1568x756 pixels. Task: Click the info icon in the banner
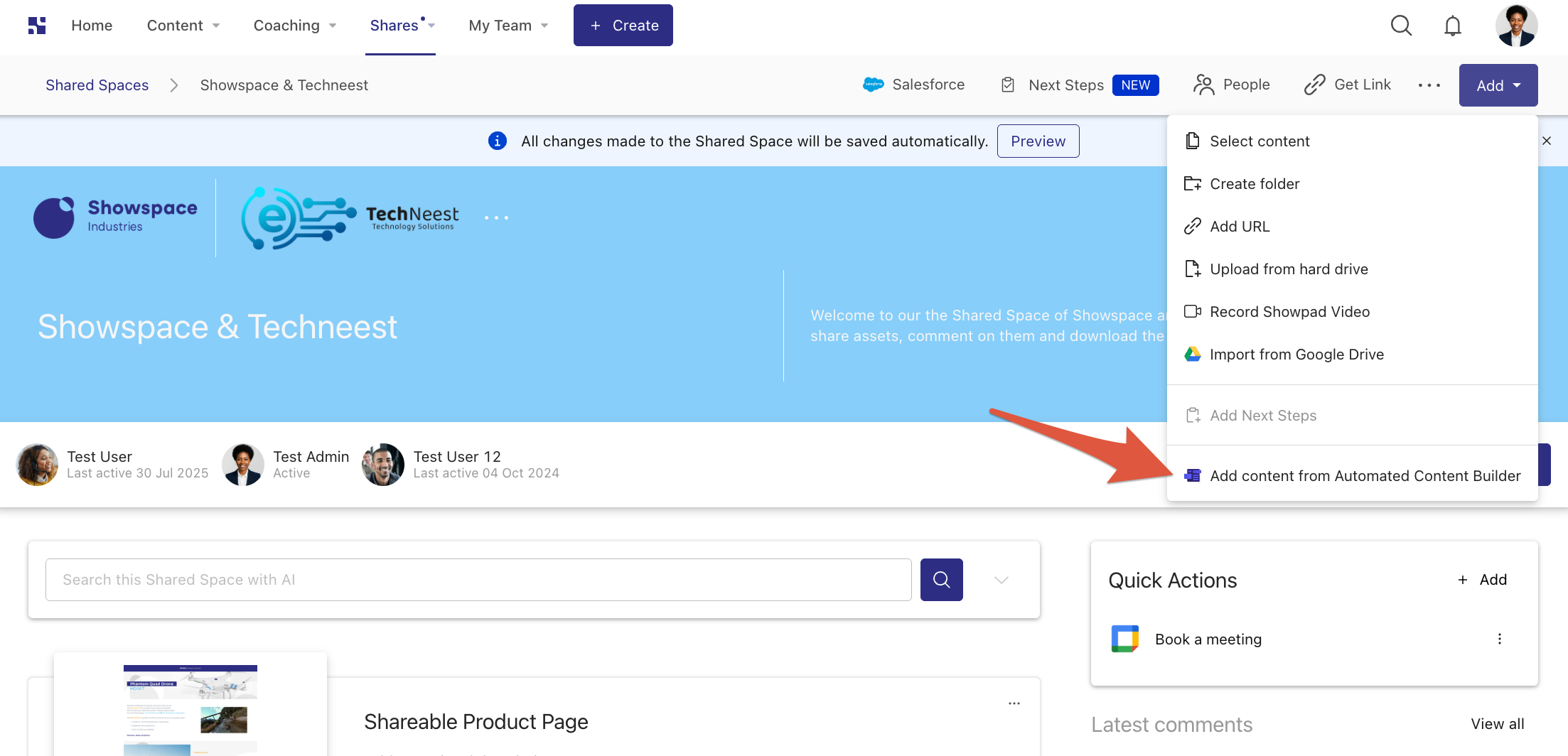498,141
